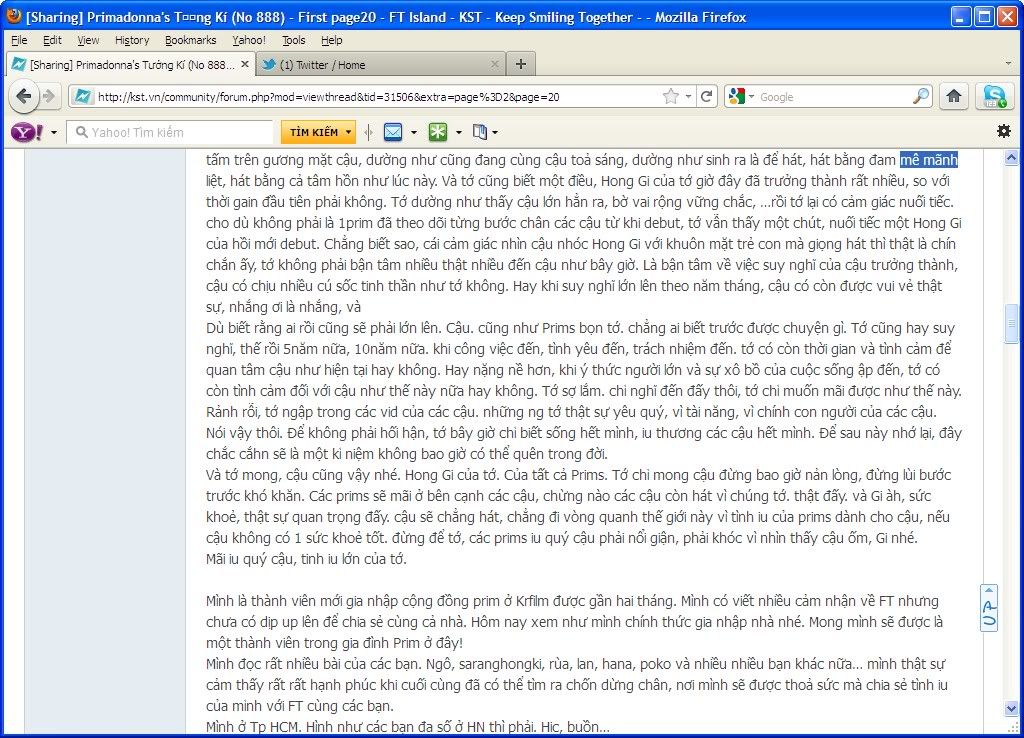The image size is (1024, 738).
Task: Open the View menu
Action: 88,40
